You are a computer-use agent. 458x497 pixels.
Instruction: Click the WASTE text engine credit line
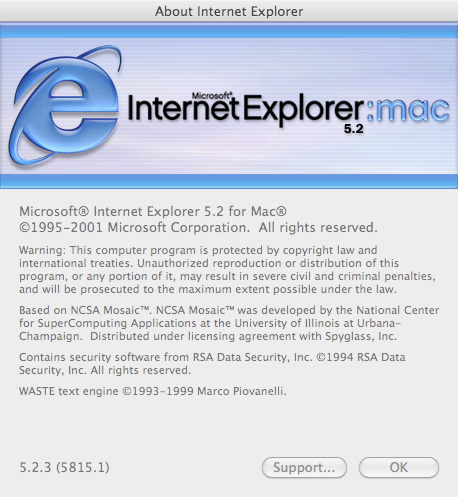153,391
